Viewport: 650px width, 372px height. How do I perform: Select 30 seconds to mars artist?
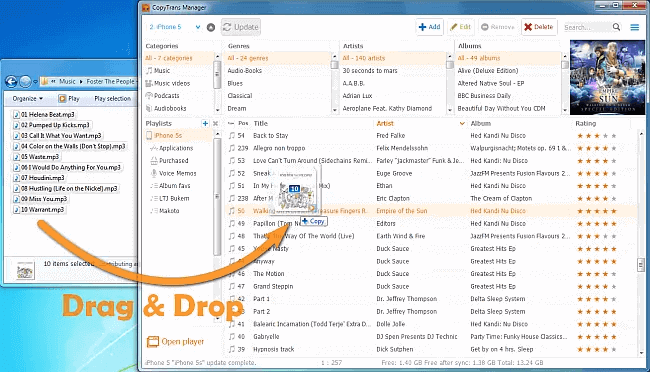pyautogui.click(x=370, y=71)
